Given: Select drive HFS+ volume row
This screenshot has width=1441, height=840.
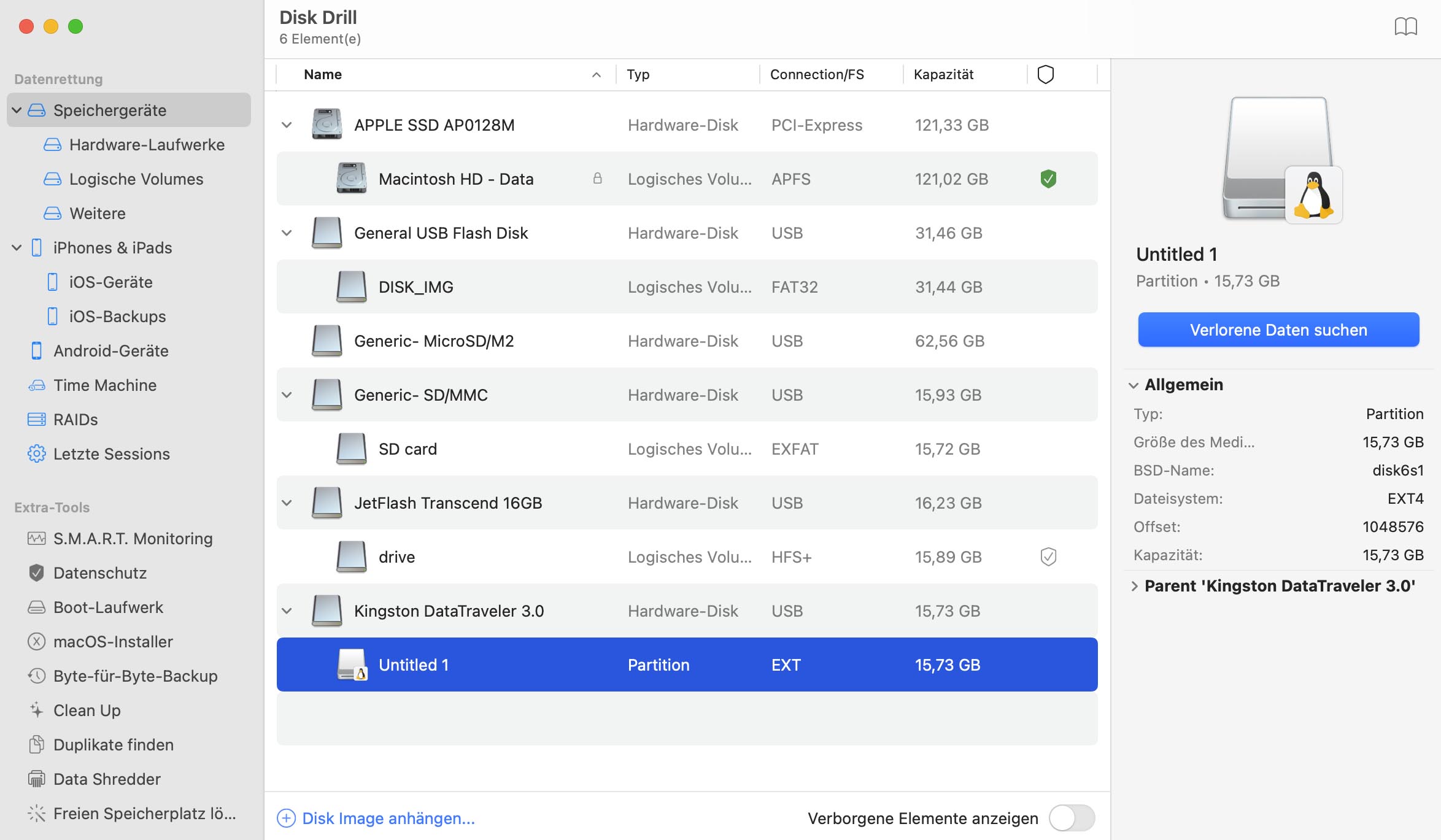Looking at the screenshot, I should coord(687,557).
